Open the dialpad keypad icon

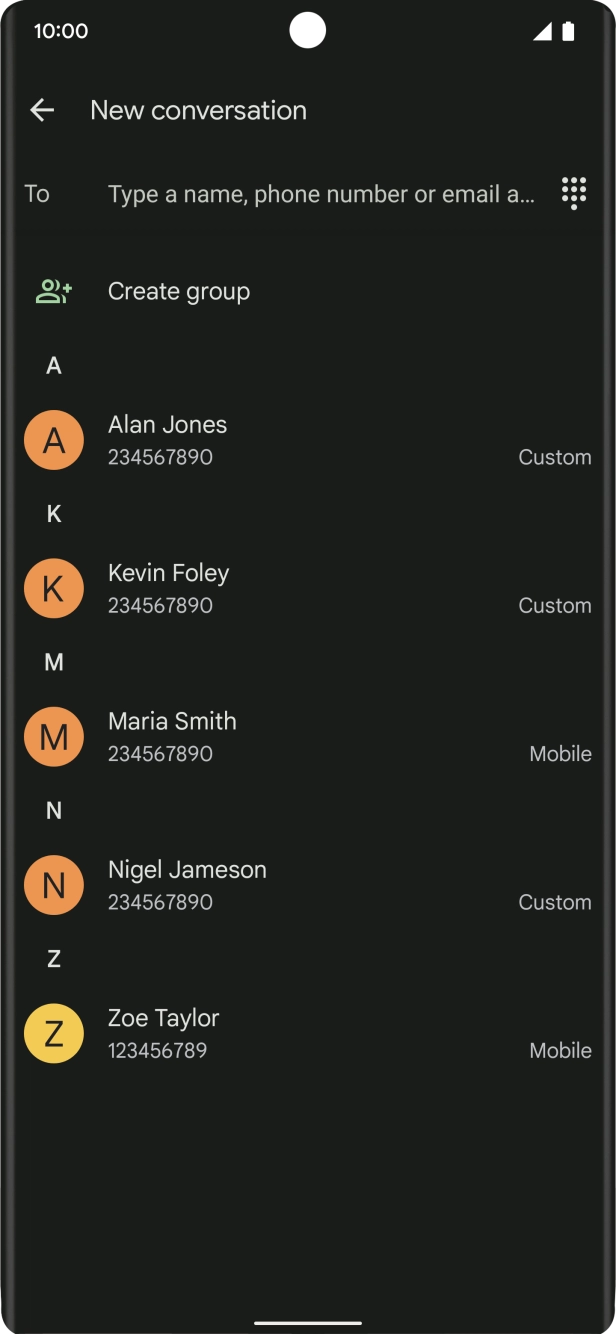[x=574, y=193]
